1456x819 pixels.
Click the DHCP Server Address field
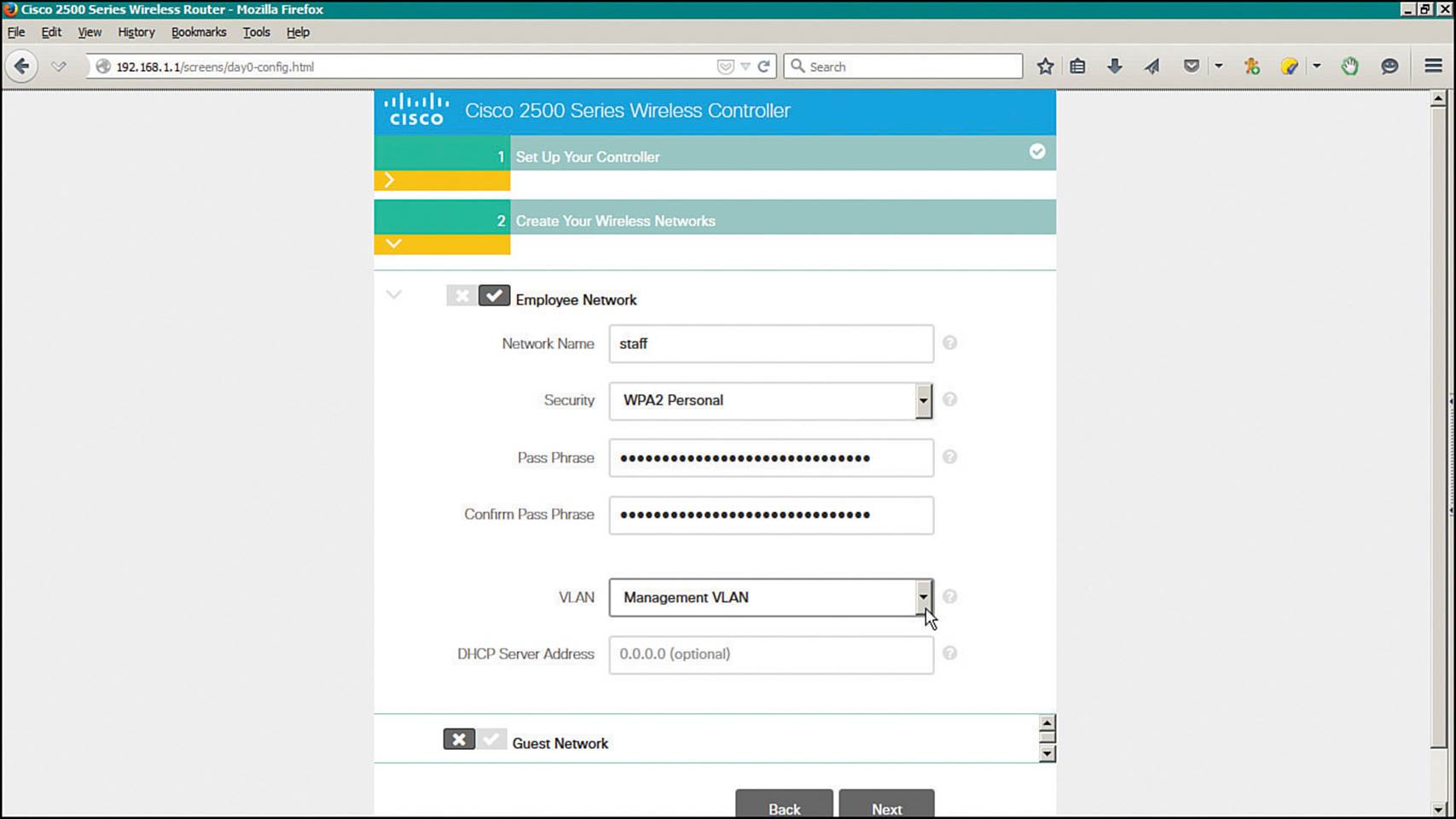pyautogui.click(x=771, y=654)
